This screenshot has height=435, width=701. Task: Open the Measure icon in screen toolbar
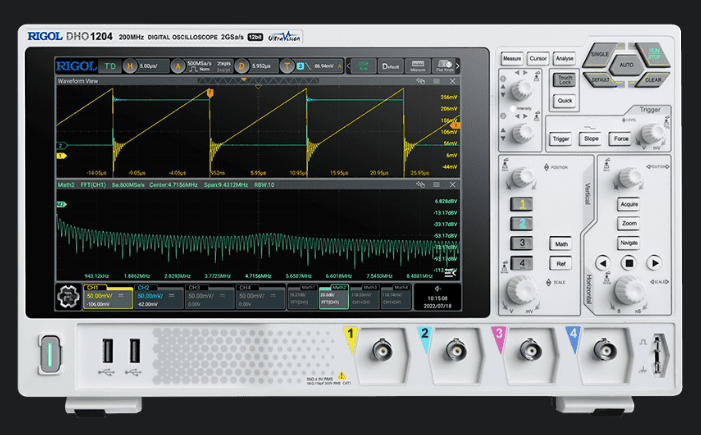[x=418, y=66]
